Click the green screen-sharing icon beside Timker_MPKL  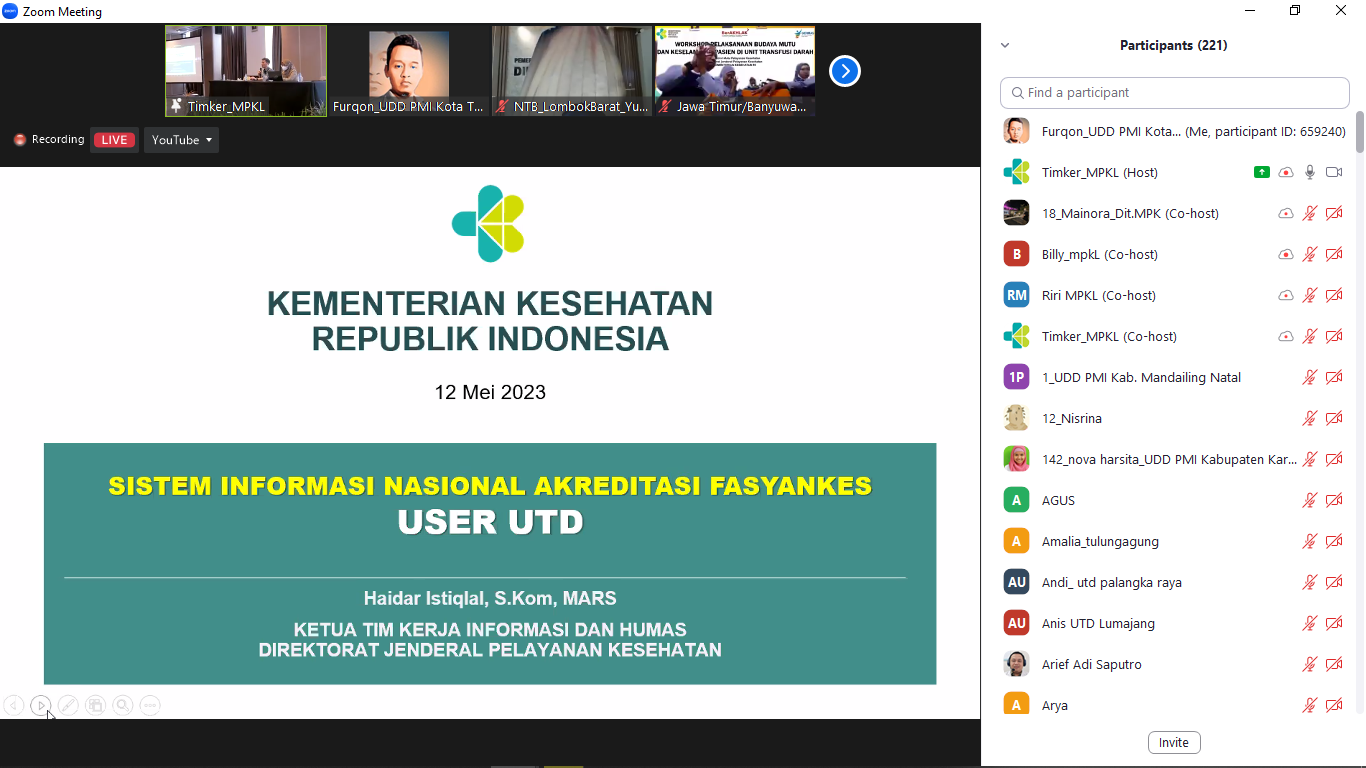tap(1261, 172)
